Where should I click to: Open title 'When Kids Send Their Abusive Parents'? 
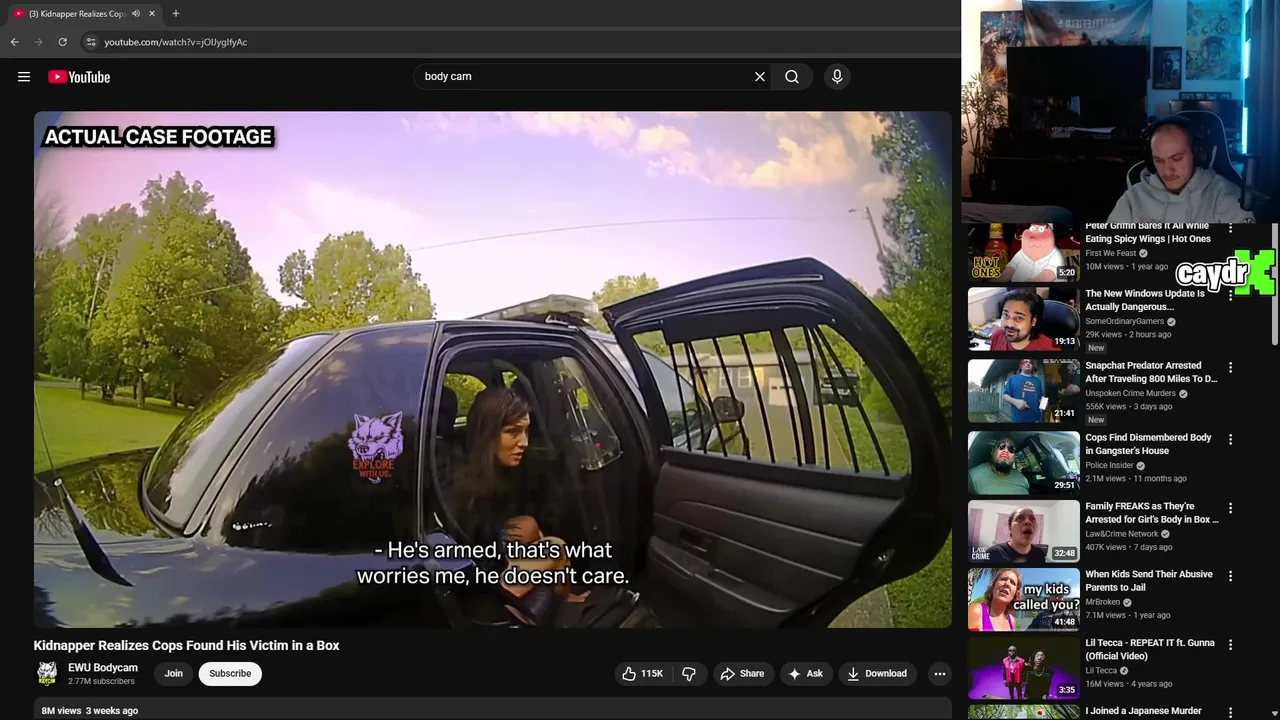pyautogui.click(x=1148, y=581)
